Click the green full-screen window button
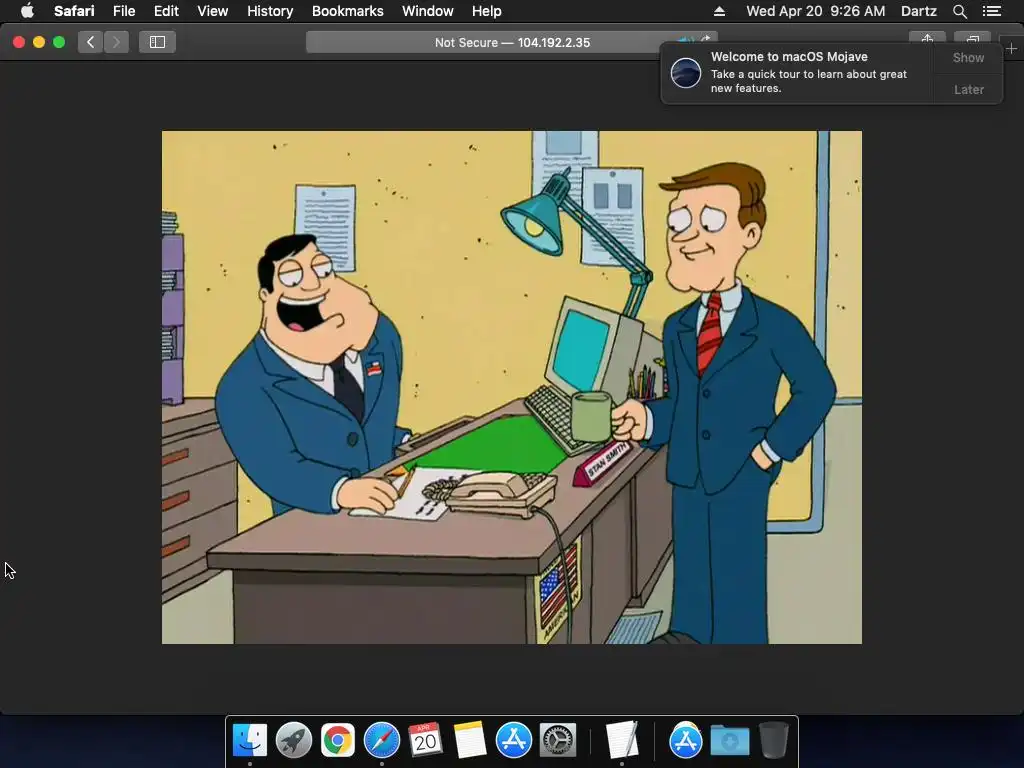 59,42
